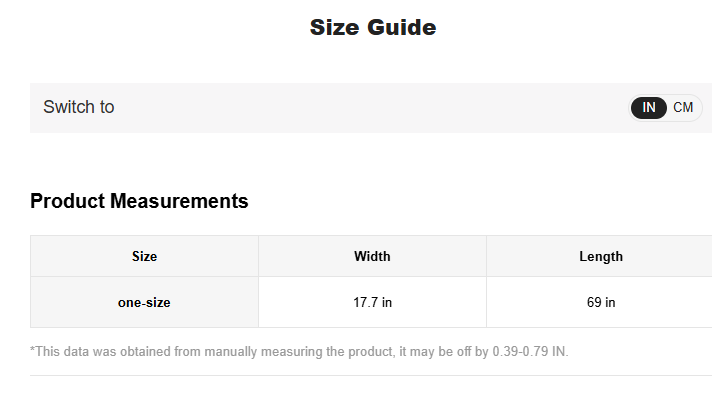Click the 'Switch to' label
Screen dimensions: 712x411
click(x=78, y=107)
